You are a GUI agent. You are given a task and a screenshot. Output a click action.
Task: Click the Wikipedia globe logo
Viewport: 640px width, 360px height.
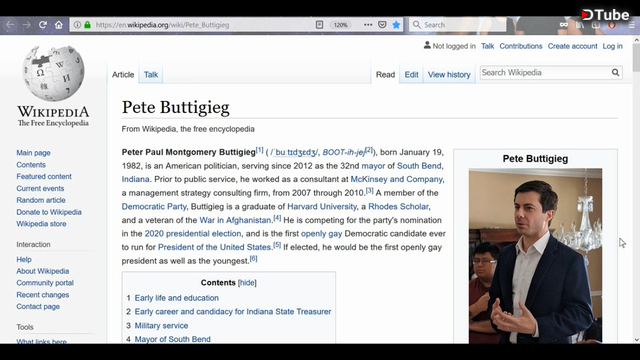(x=53, y=73)
